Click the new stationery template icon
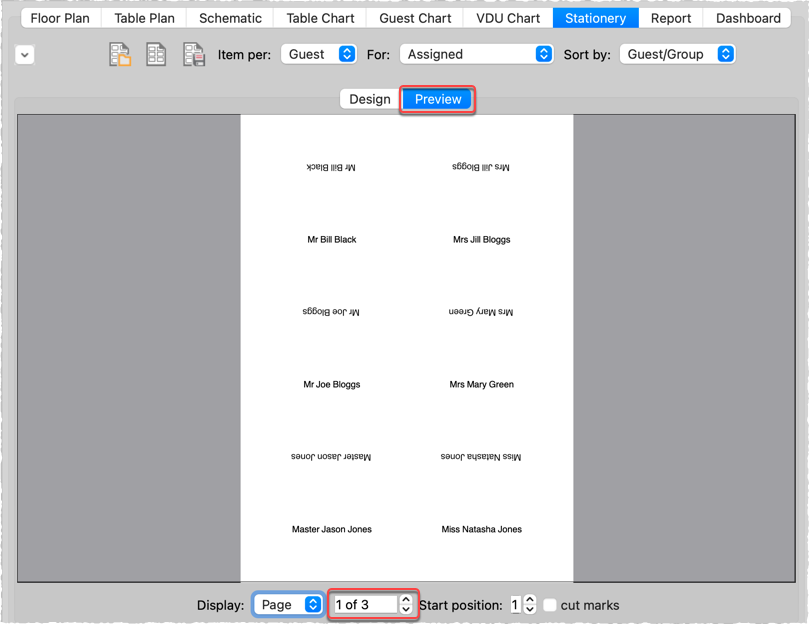The width and height of the screenshot is (809, 624). click(x=156, y=54)
